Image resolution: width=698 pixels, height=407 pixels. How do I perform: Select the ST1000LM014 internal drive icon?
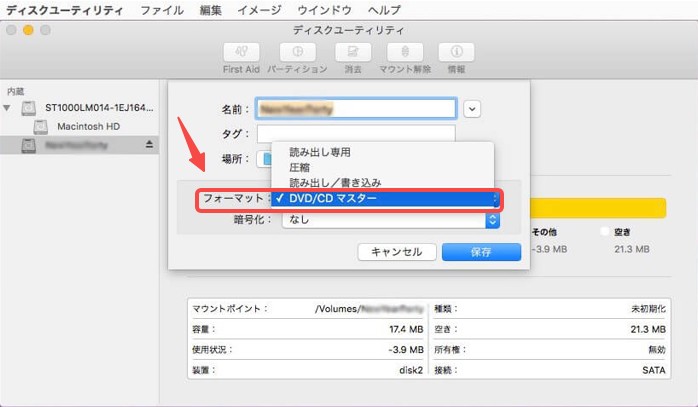click(x=29, y=108)
